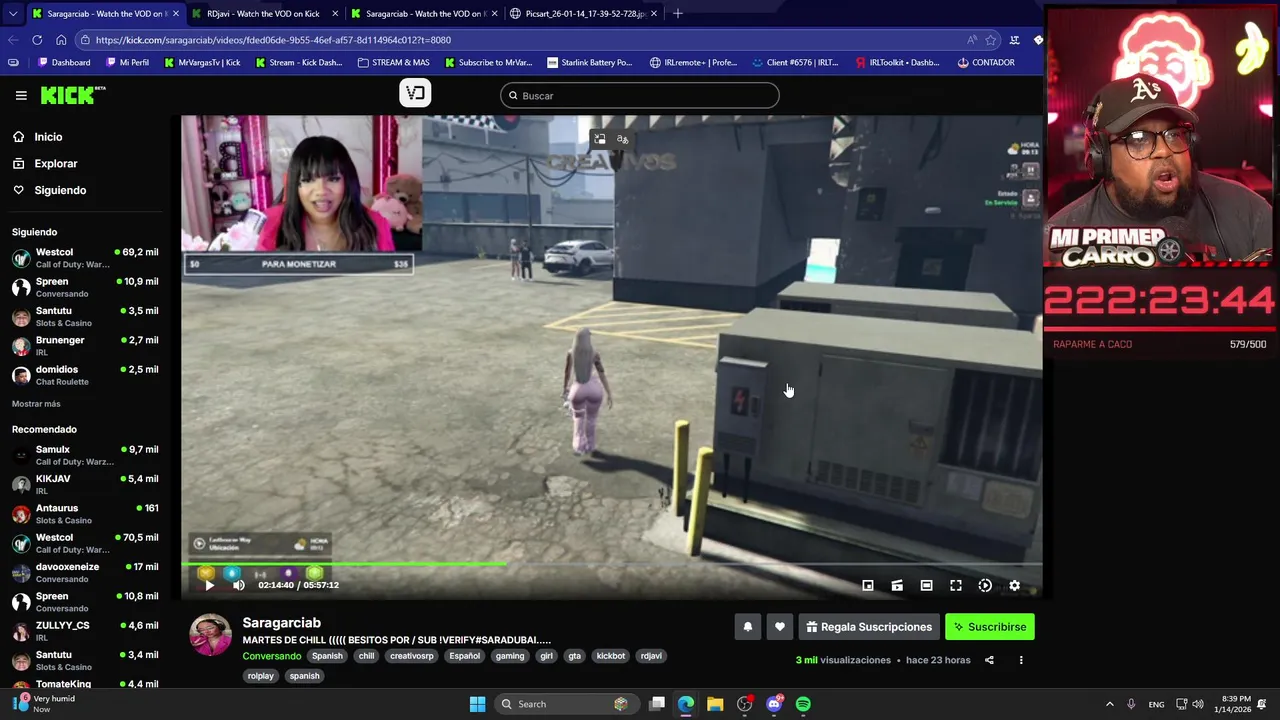Mute the video player volume
1280x720 pixels.
click(238, 585)
